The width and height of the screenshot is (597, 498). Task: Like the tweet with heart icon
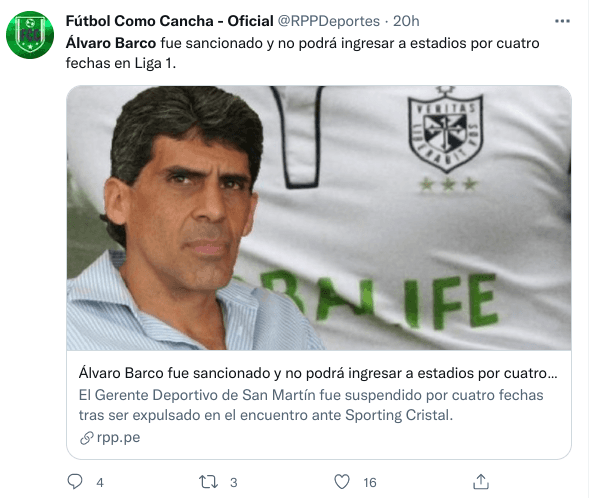(342, 482)
